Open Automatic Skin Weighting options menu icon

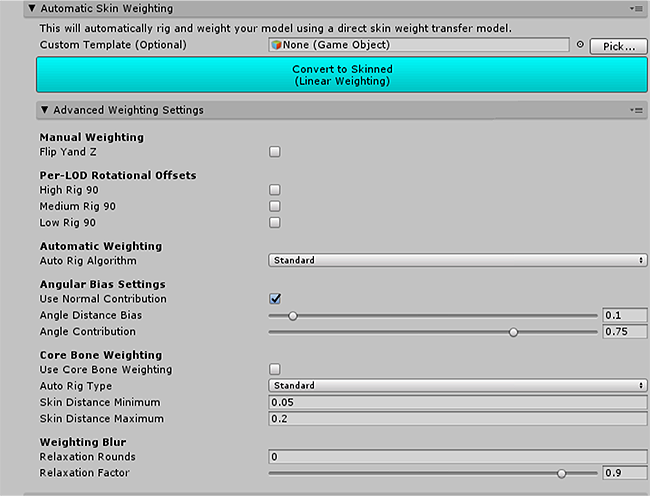point(636,8)
